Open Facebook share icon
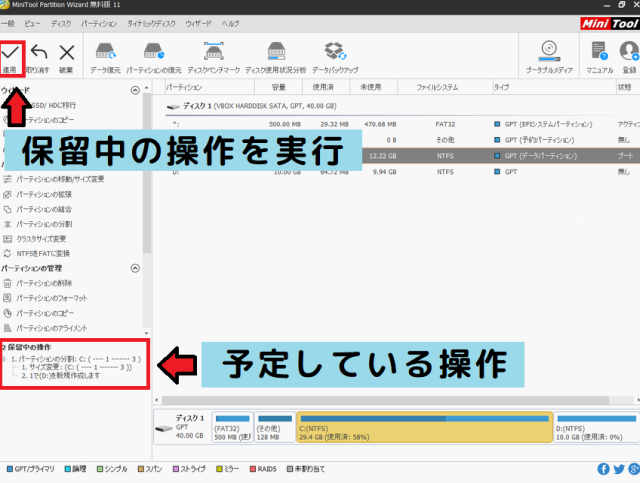 tap(603, 469)
